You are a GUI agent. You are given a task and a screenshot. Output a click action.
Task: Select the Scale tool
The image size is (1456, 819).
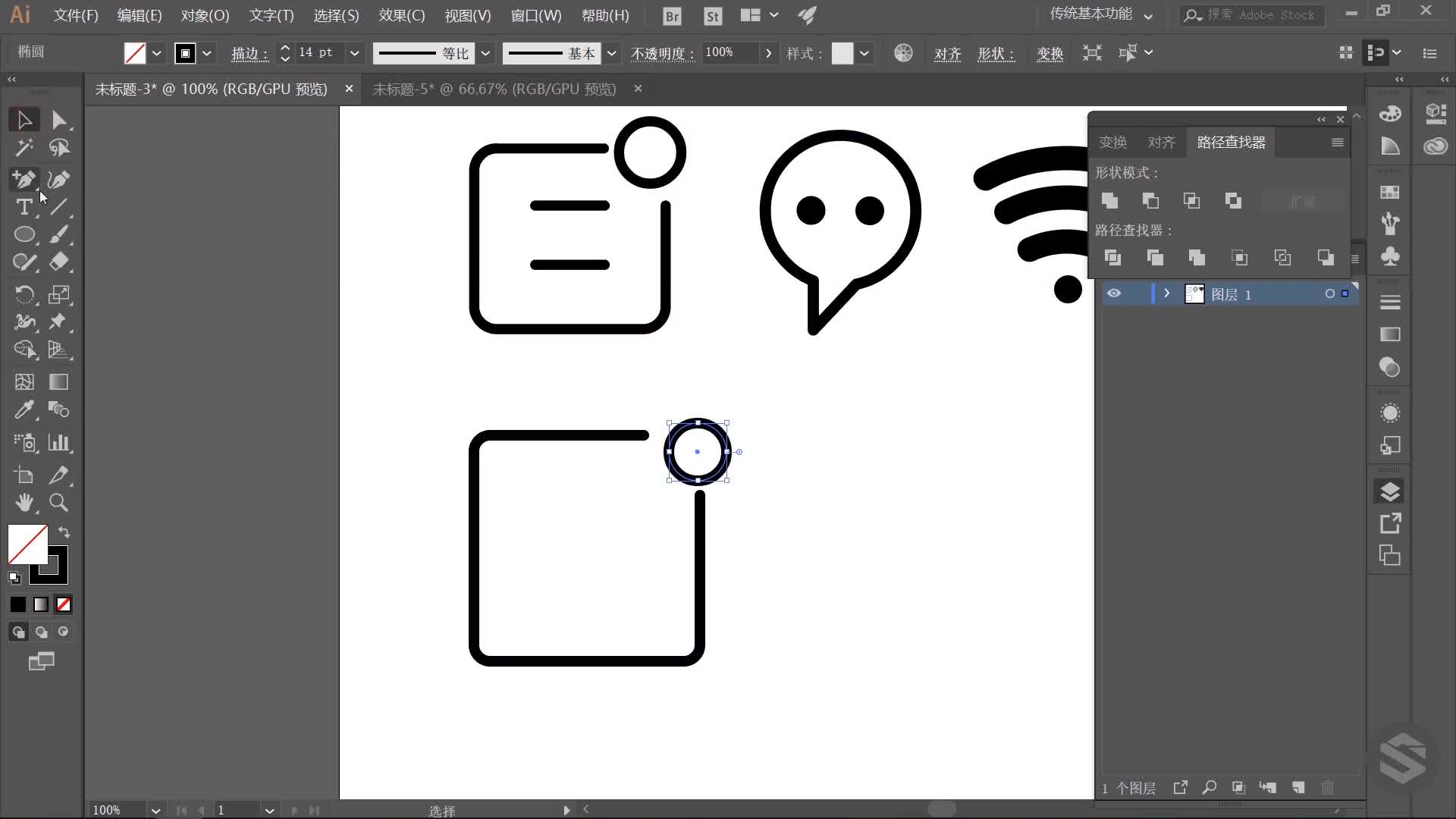[58, 294]
